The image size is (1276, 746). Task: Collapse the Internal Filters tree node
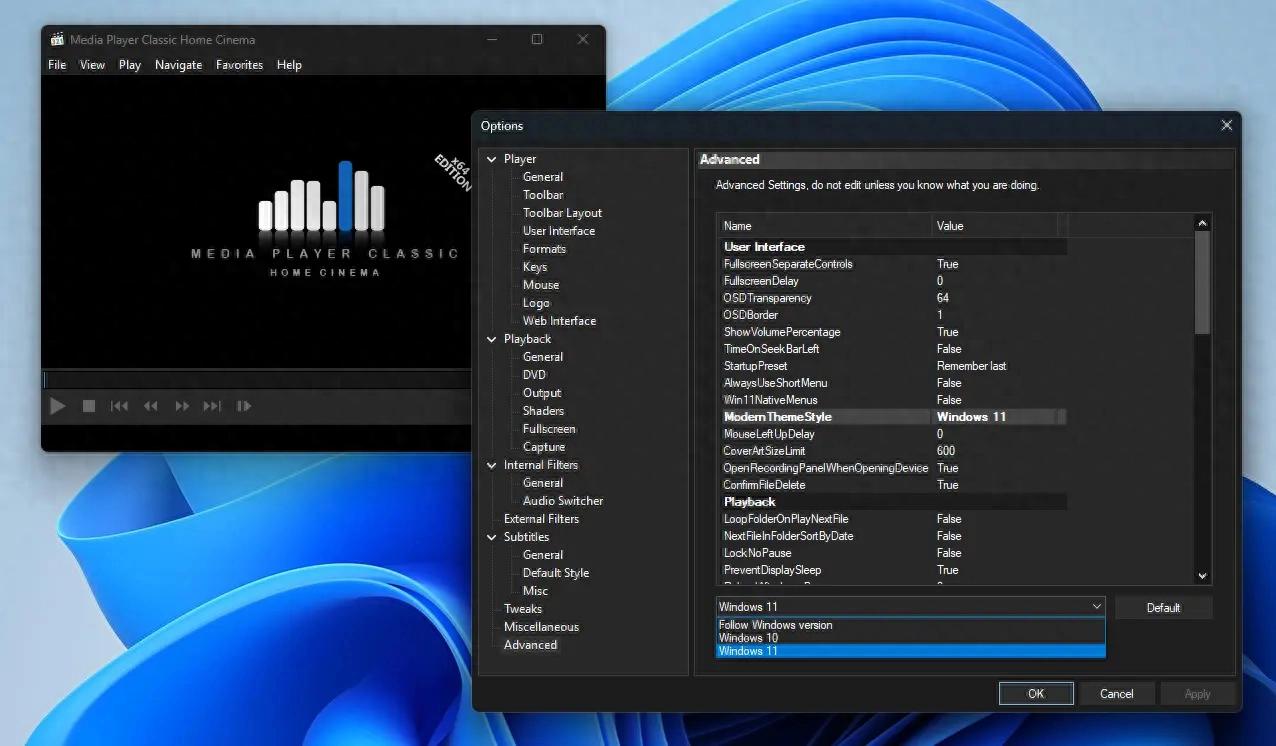(491, 465)
